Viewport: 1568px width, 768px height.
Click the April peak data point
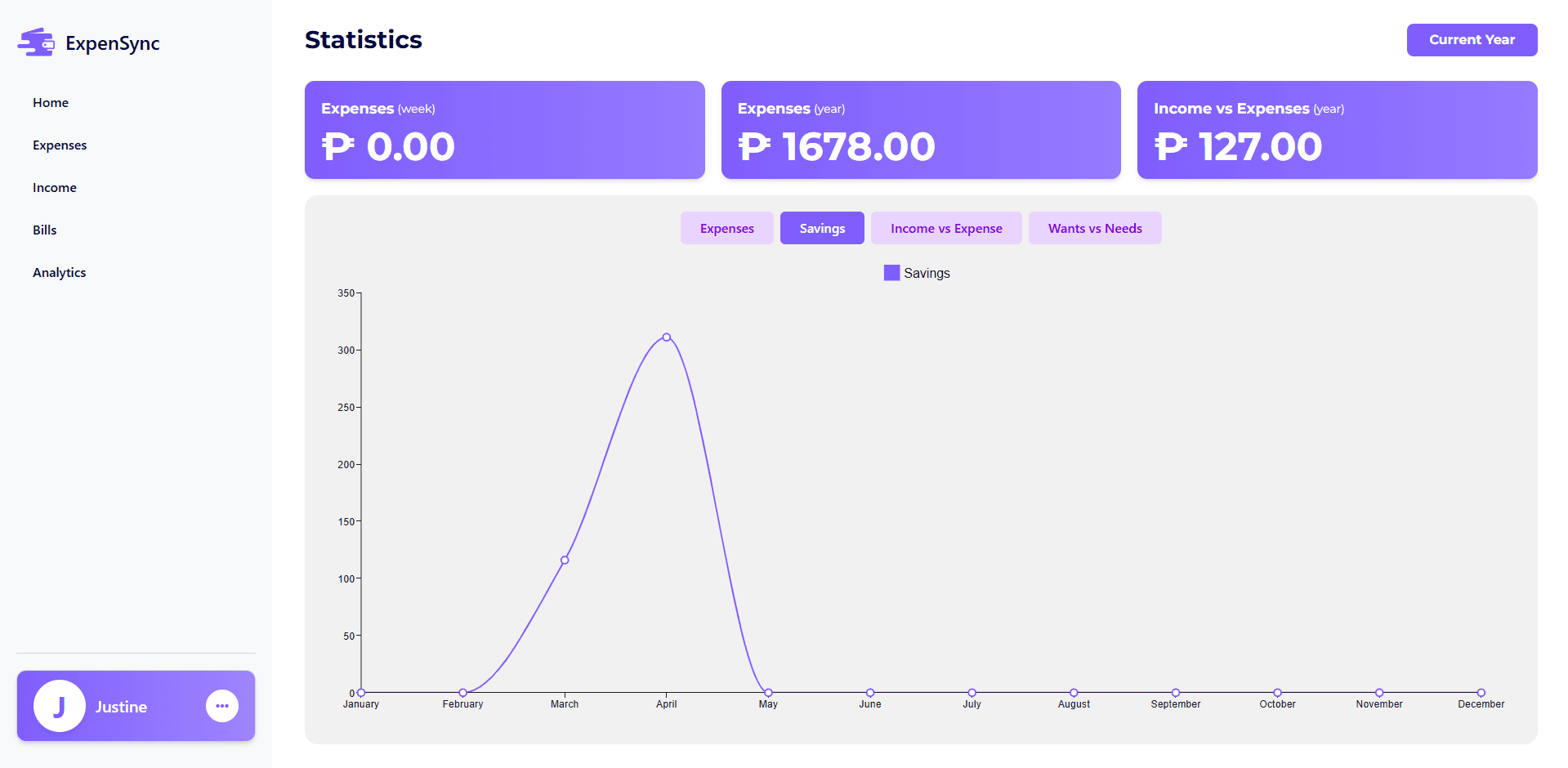pos(667,337)
